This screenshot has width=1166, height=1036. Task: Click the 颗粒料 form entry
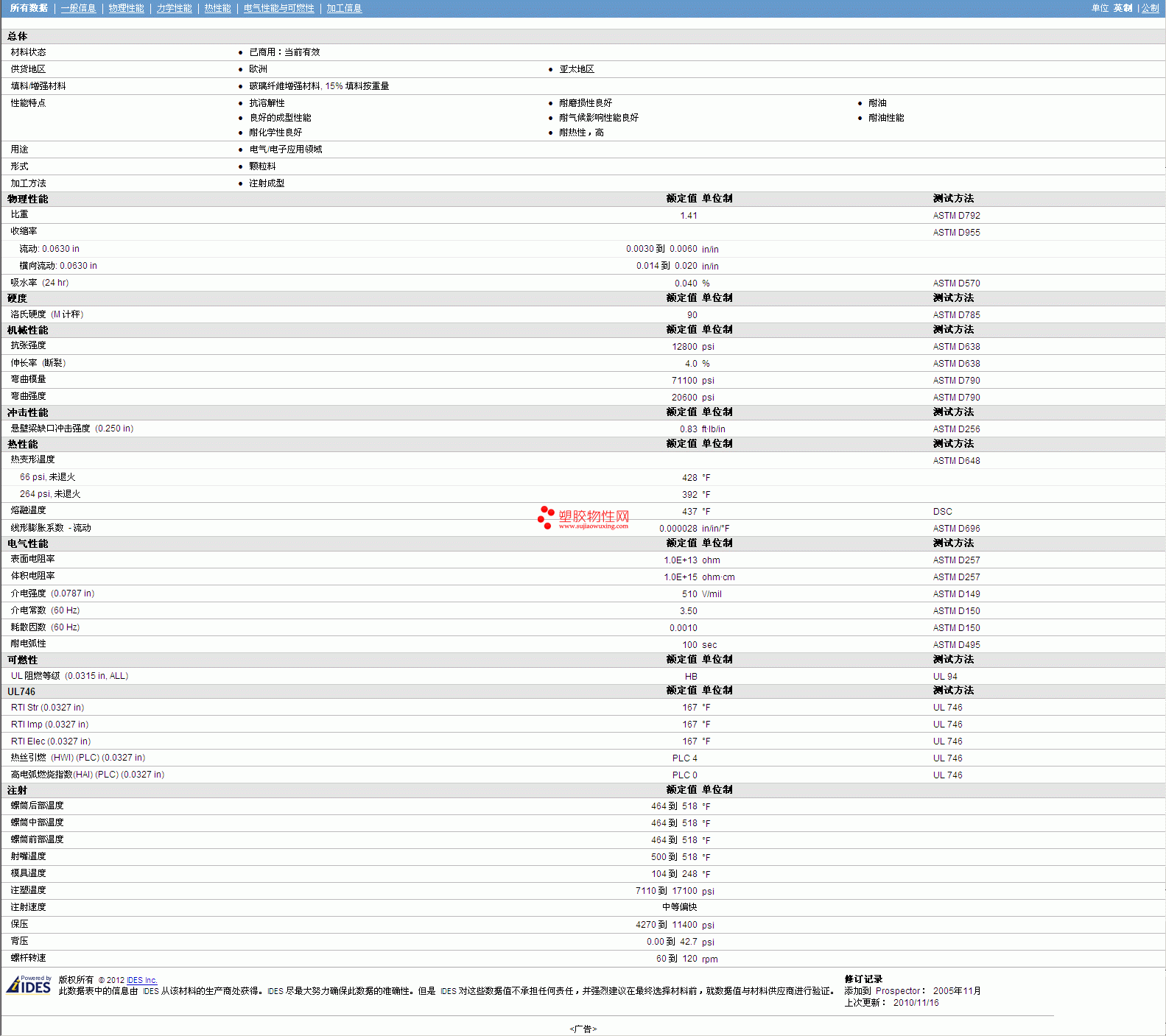262,166
